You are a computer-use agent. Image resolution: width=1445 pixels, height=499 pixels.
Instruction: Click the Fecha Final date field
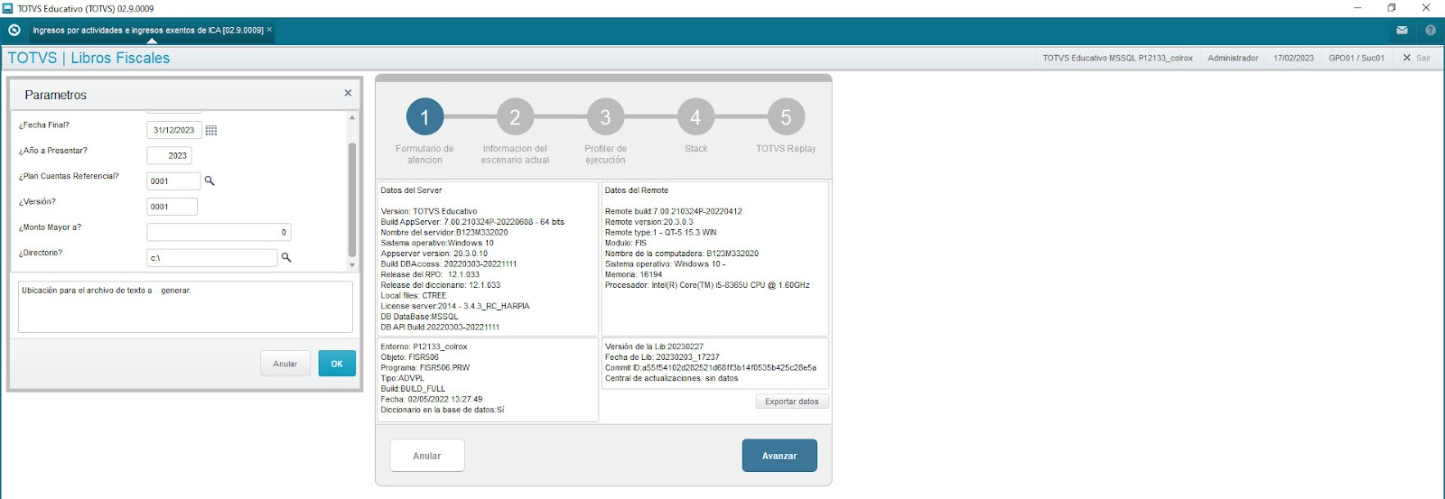[174, 130]
